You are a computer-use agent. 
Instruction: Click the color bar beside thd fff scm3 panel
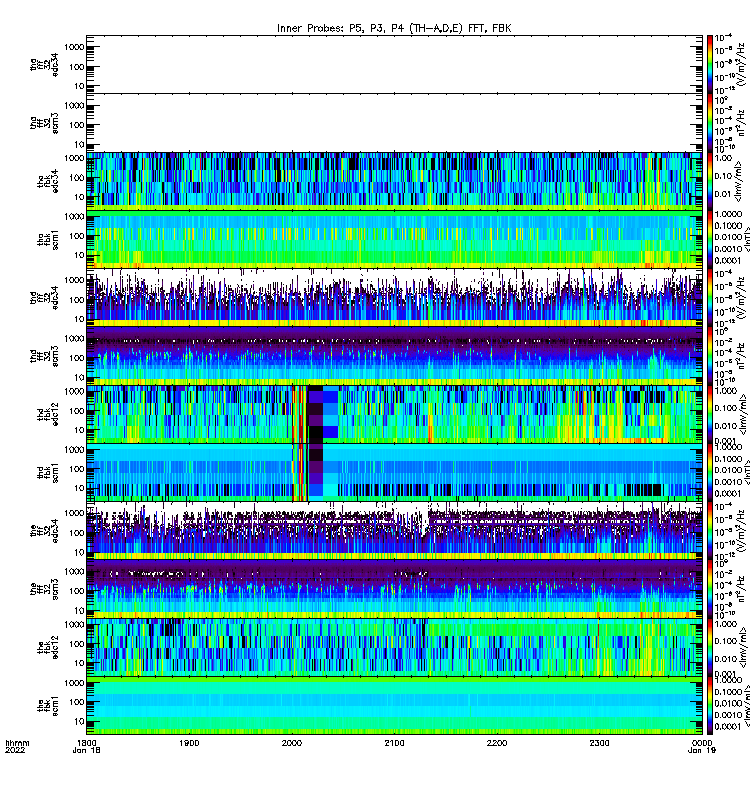[x=710, y=356]
